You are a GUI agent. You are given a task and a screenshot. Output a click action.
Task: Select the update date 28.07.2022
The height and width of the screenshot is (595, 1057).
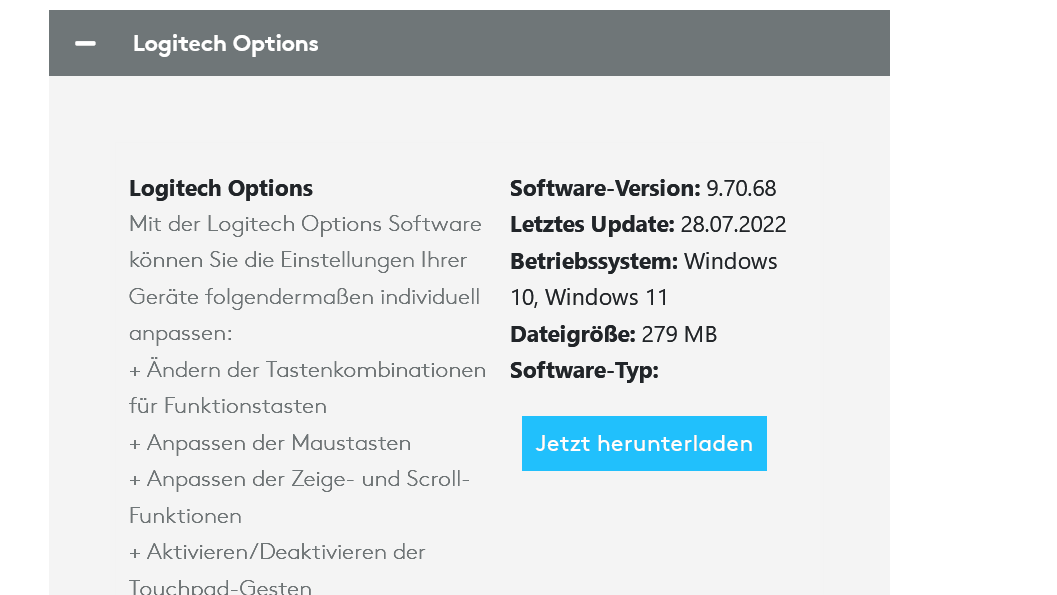pos(733,224)
